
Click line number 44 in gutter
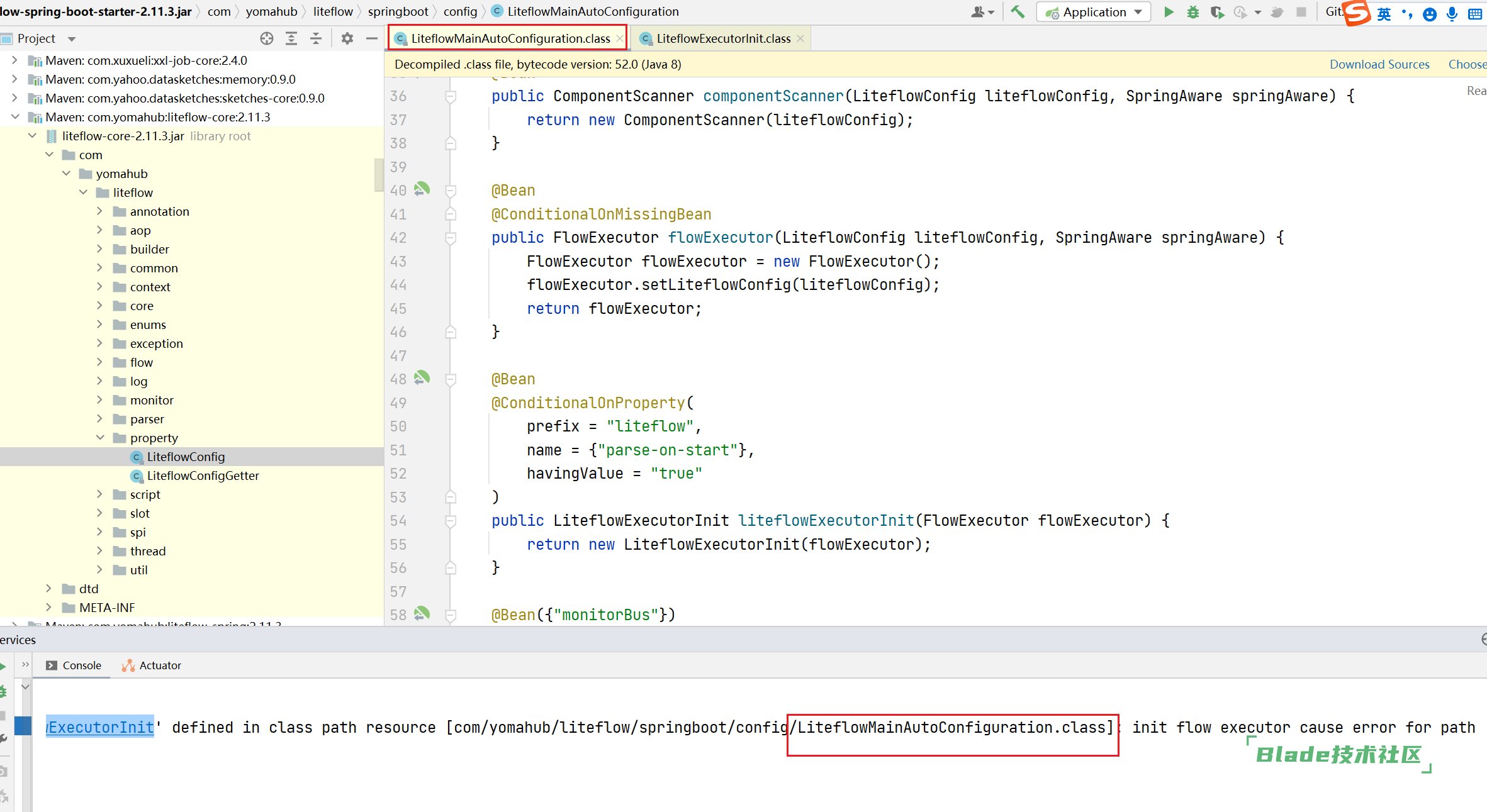click(x=398, y=285)
